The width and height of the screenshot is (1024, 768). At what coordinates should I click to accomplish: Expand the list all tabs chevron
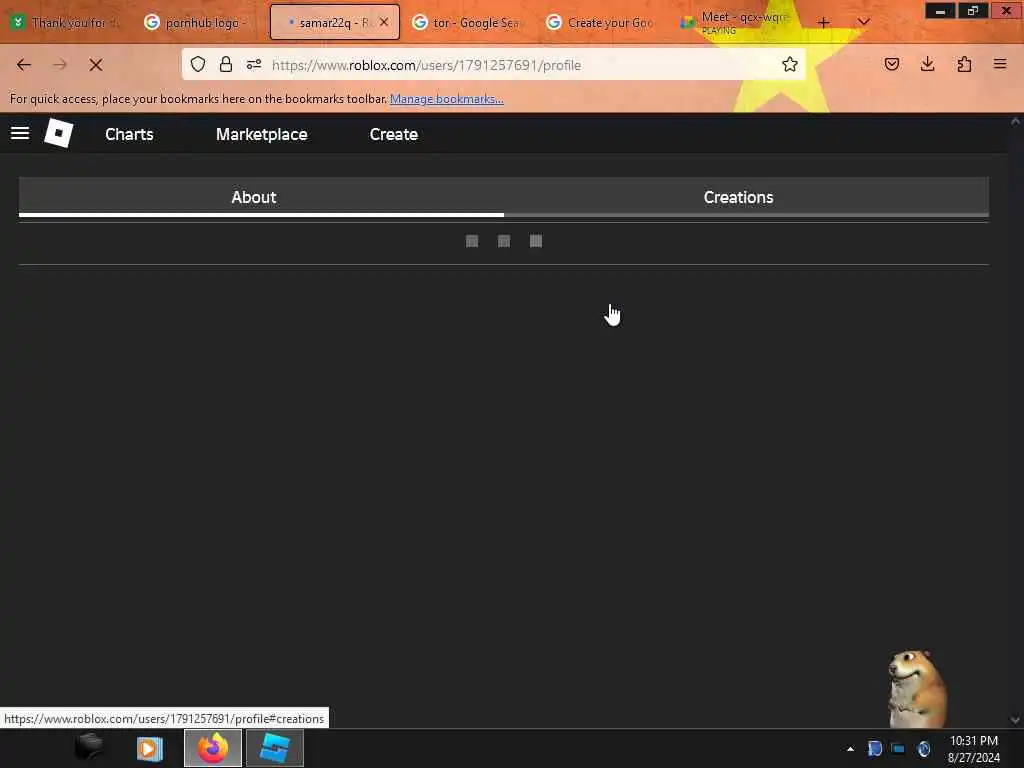click(863, 22)
